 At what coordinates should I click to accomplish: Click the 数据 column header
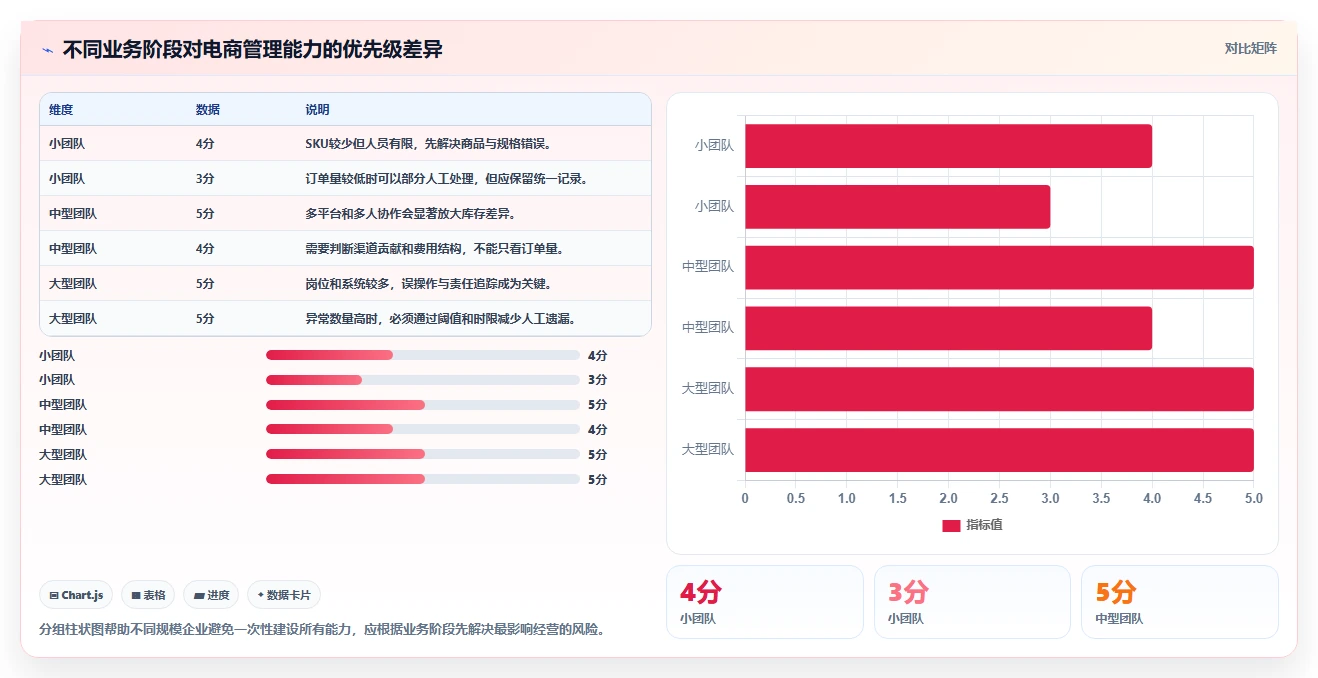208,110
